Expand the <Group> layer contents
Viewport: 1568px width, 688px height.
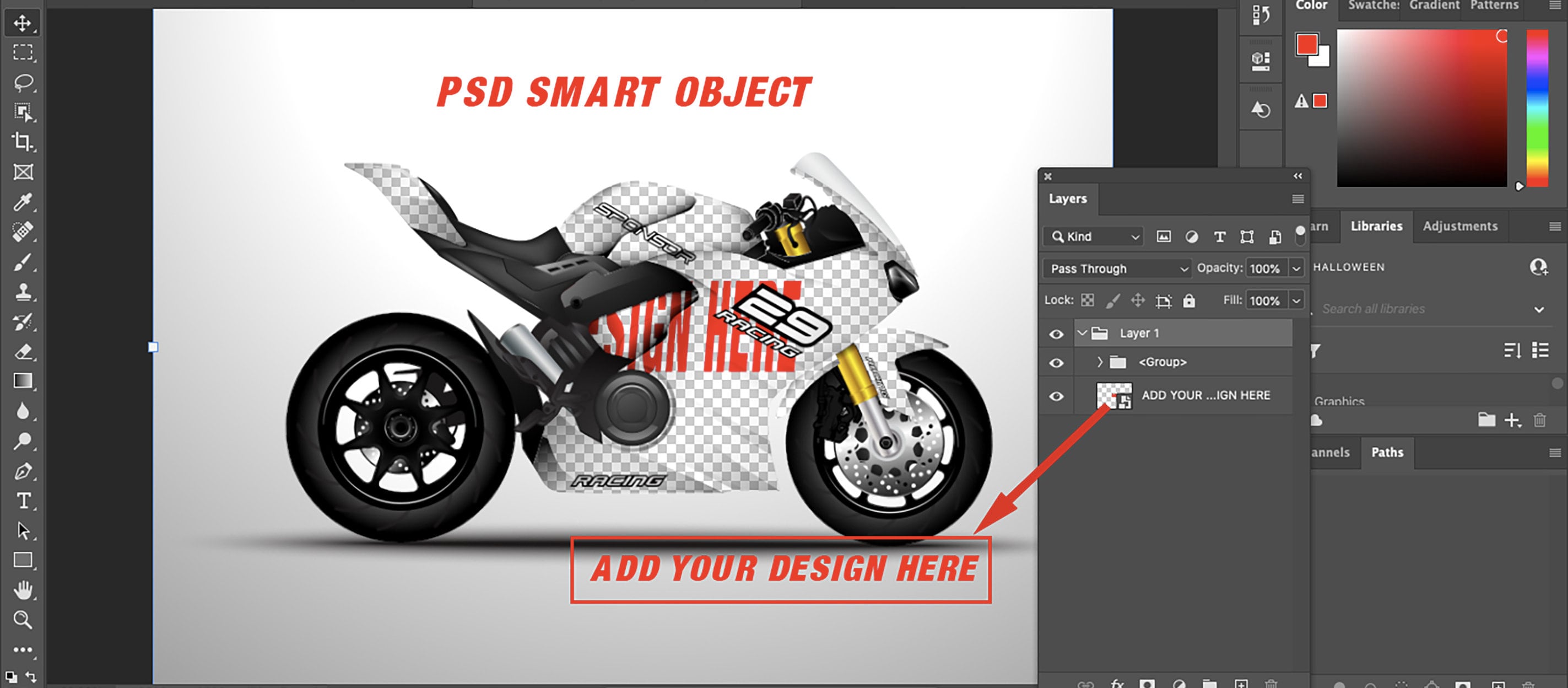pos(1100,362)
